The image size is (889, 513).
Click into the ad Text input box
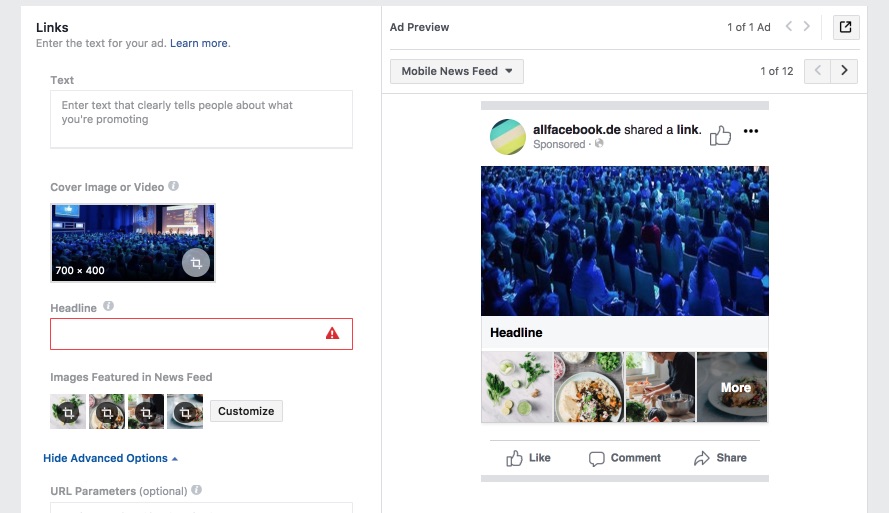click(201, 119)
